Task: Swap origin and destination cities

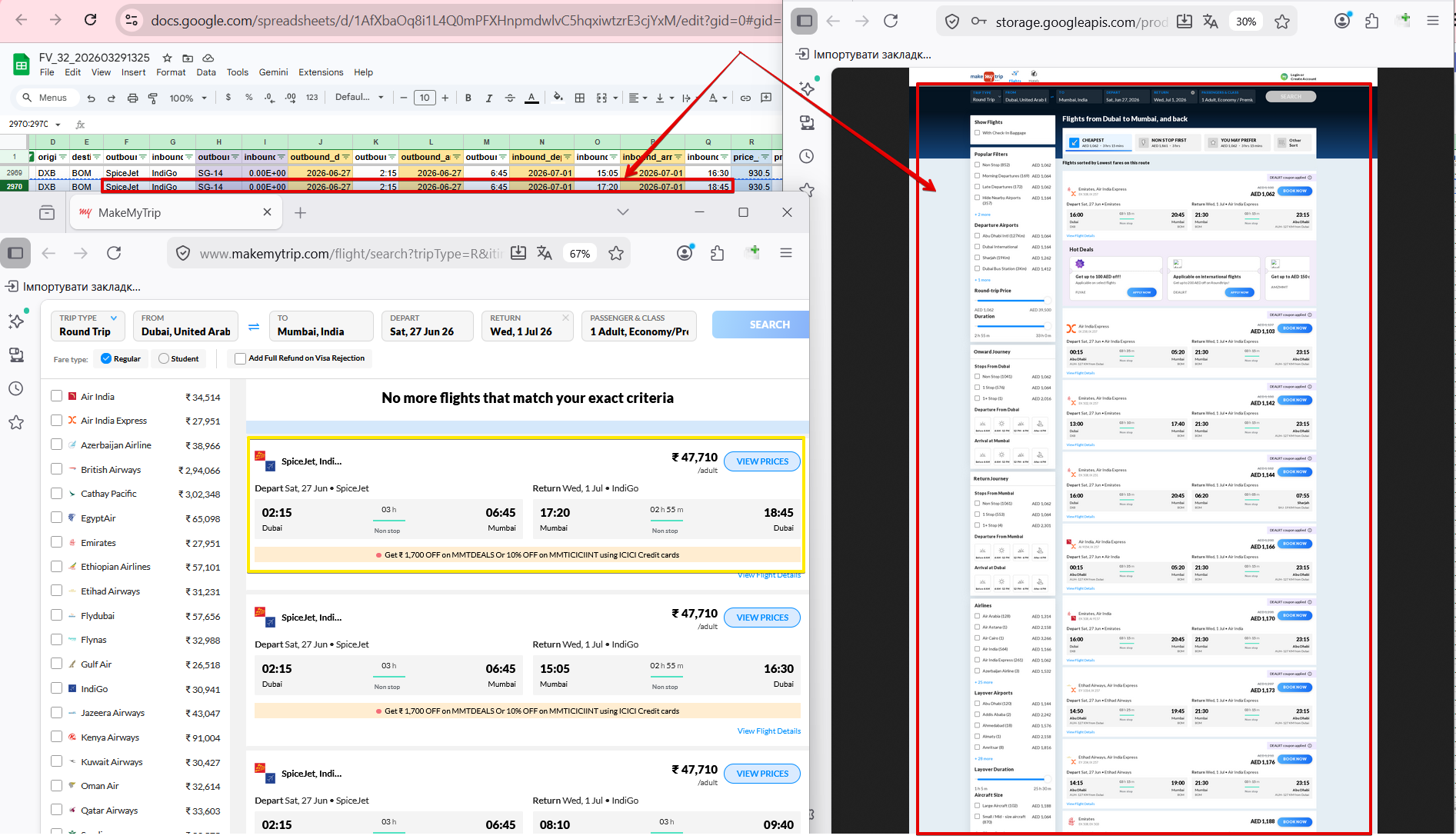Action: tap(254, 327)
